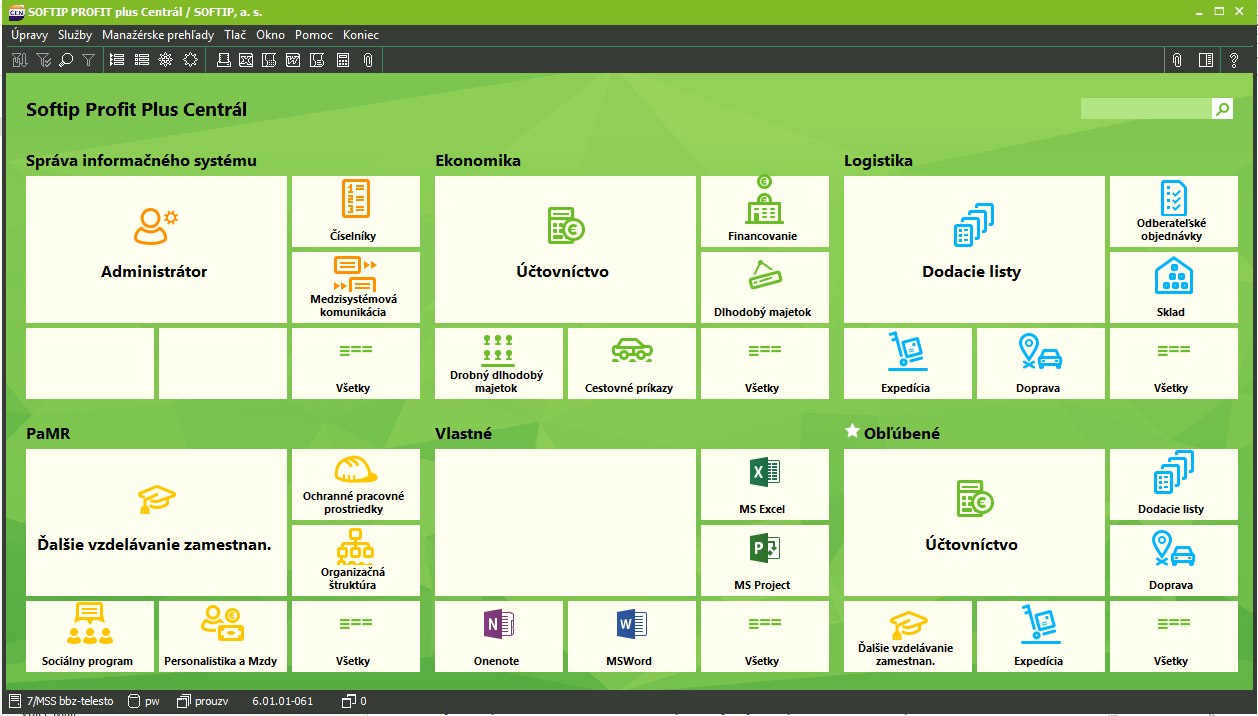Open the Personalistika a Mzdy tile

(222, 636)
